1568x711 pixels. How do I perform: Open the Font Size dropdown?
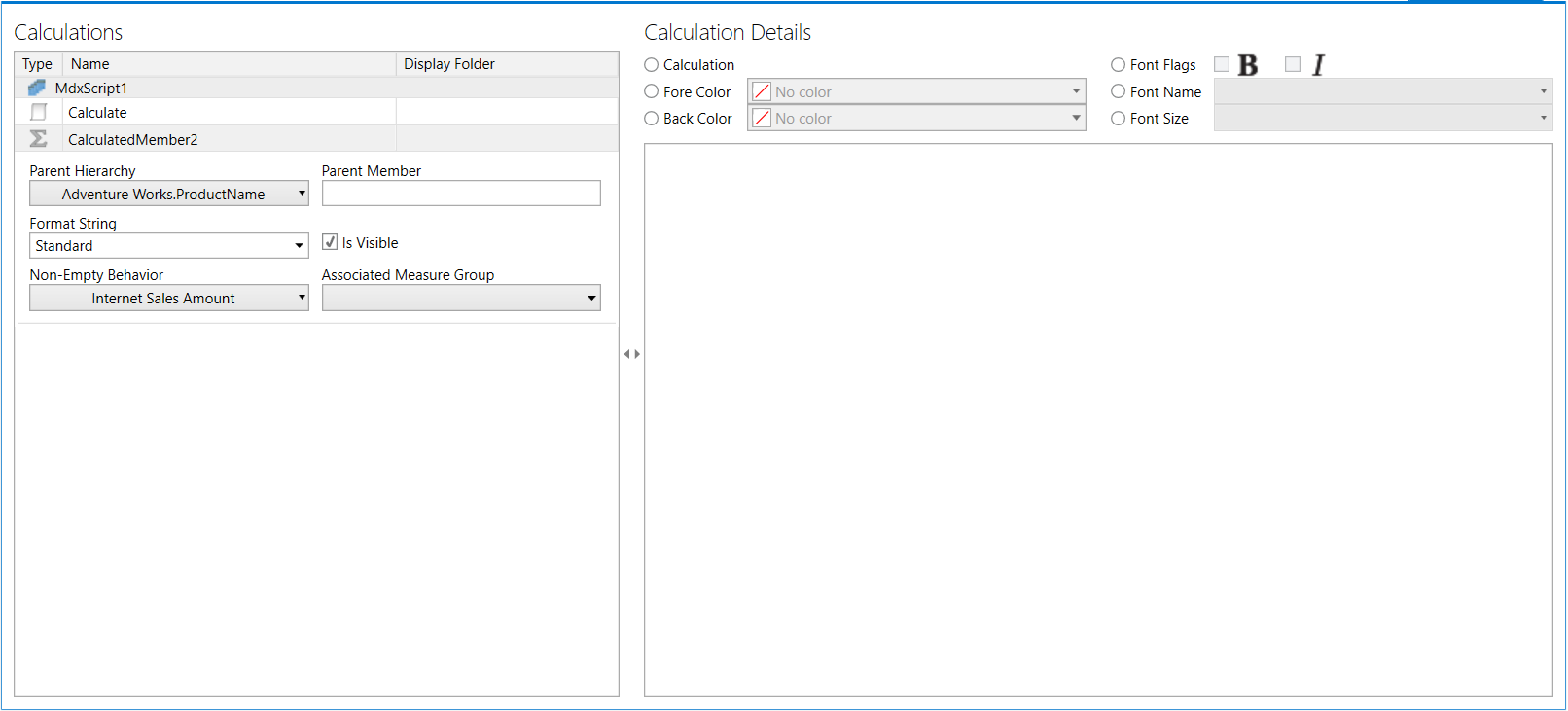coord(1383,119)
